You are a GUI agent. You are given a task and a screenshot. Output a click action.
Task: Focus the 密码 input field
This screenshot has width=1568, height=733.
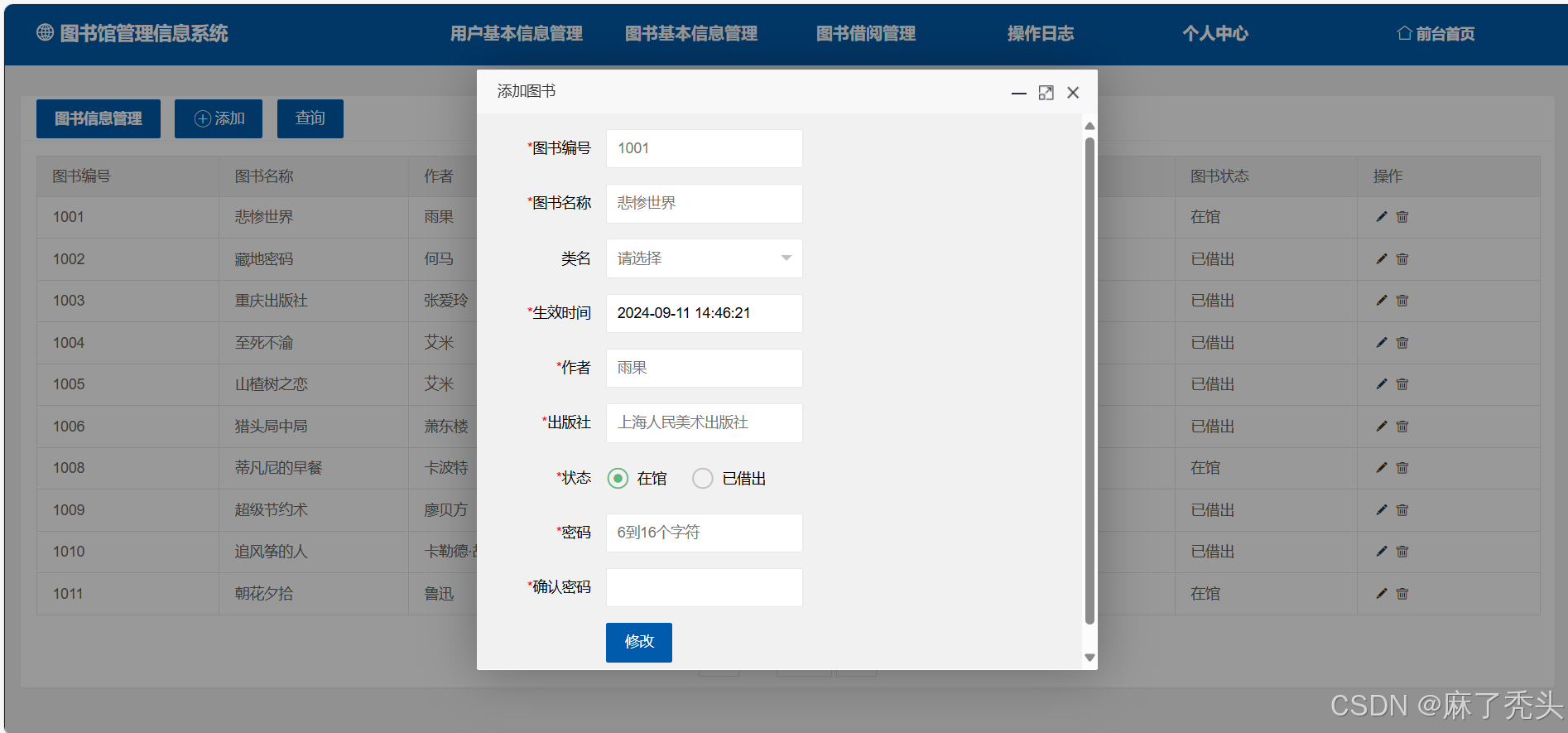[704, 533]
